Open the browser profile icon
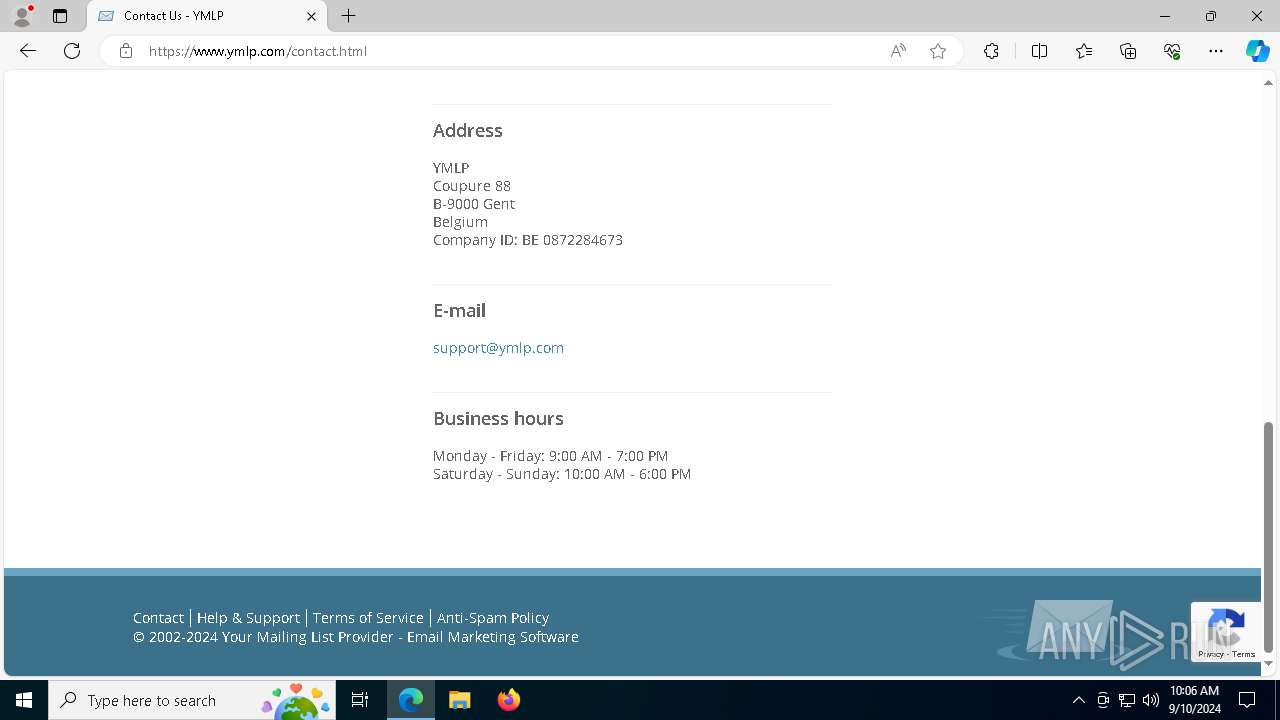This screenshot has width=1280, height=720. (x=22, y=16)
